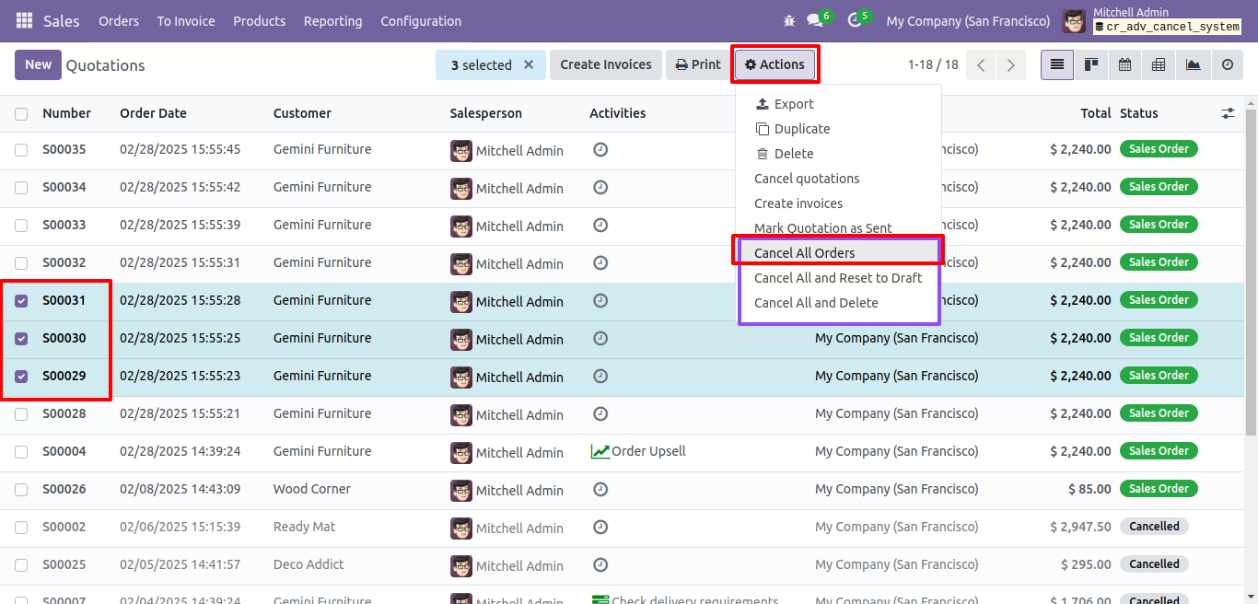Screen dimensions: 1258x604
Task: Tick the checkbox for order S00035
Action: (22, 150)
